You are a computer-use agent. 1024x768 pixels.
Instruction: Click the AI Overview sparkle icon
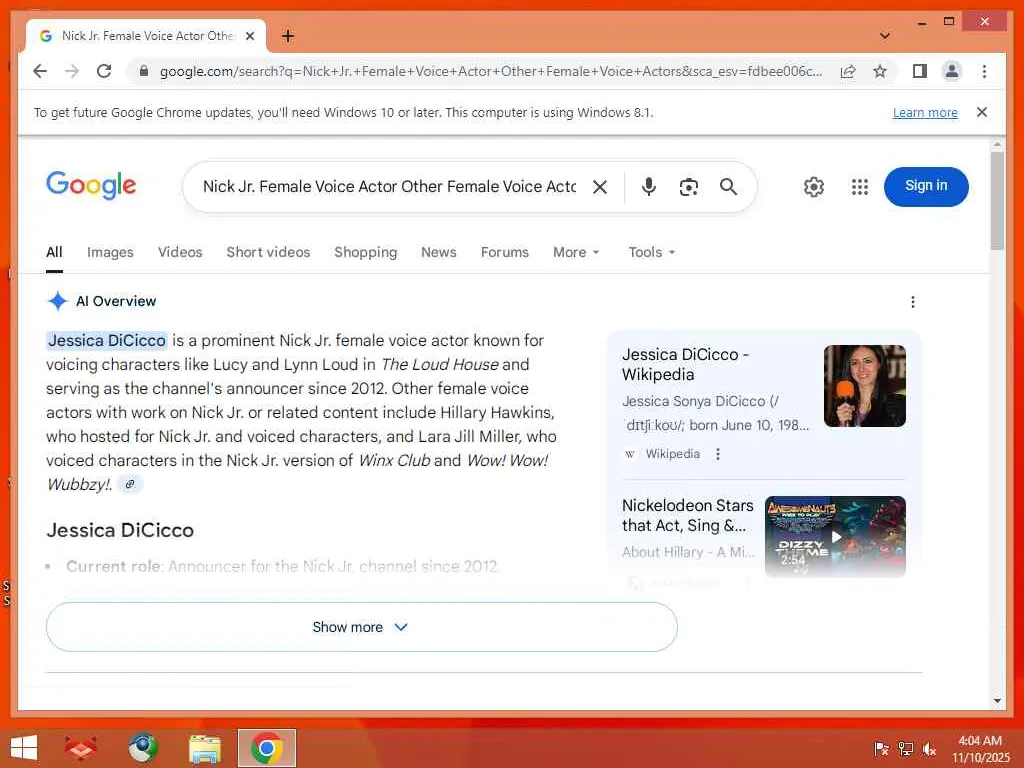(x=57, y=301)
